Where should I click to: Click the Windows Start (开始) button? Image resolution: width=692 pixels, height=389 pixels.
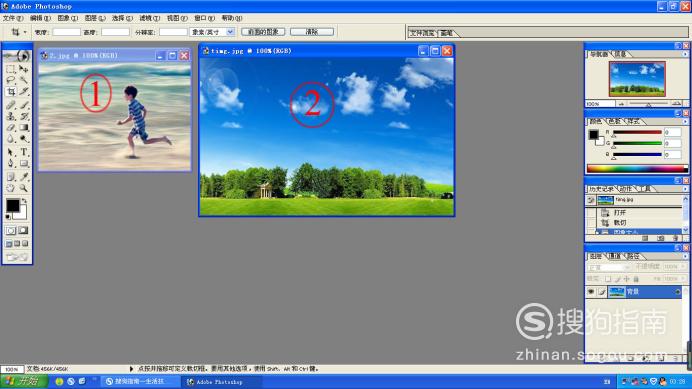click(23, 381)
